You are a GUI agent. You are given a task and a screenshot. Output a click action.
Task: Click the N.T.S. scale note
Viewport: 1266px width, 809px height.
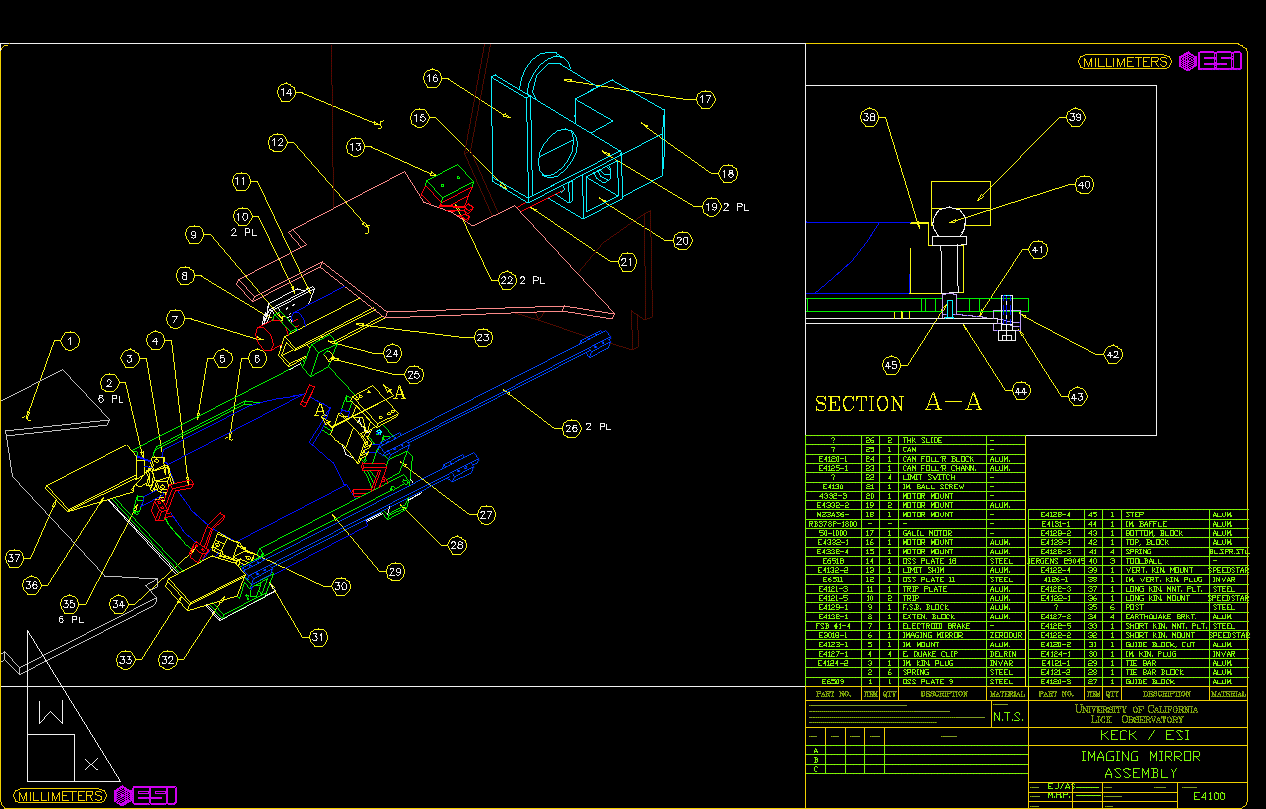(1008, 715)
